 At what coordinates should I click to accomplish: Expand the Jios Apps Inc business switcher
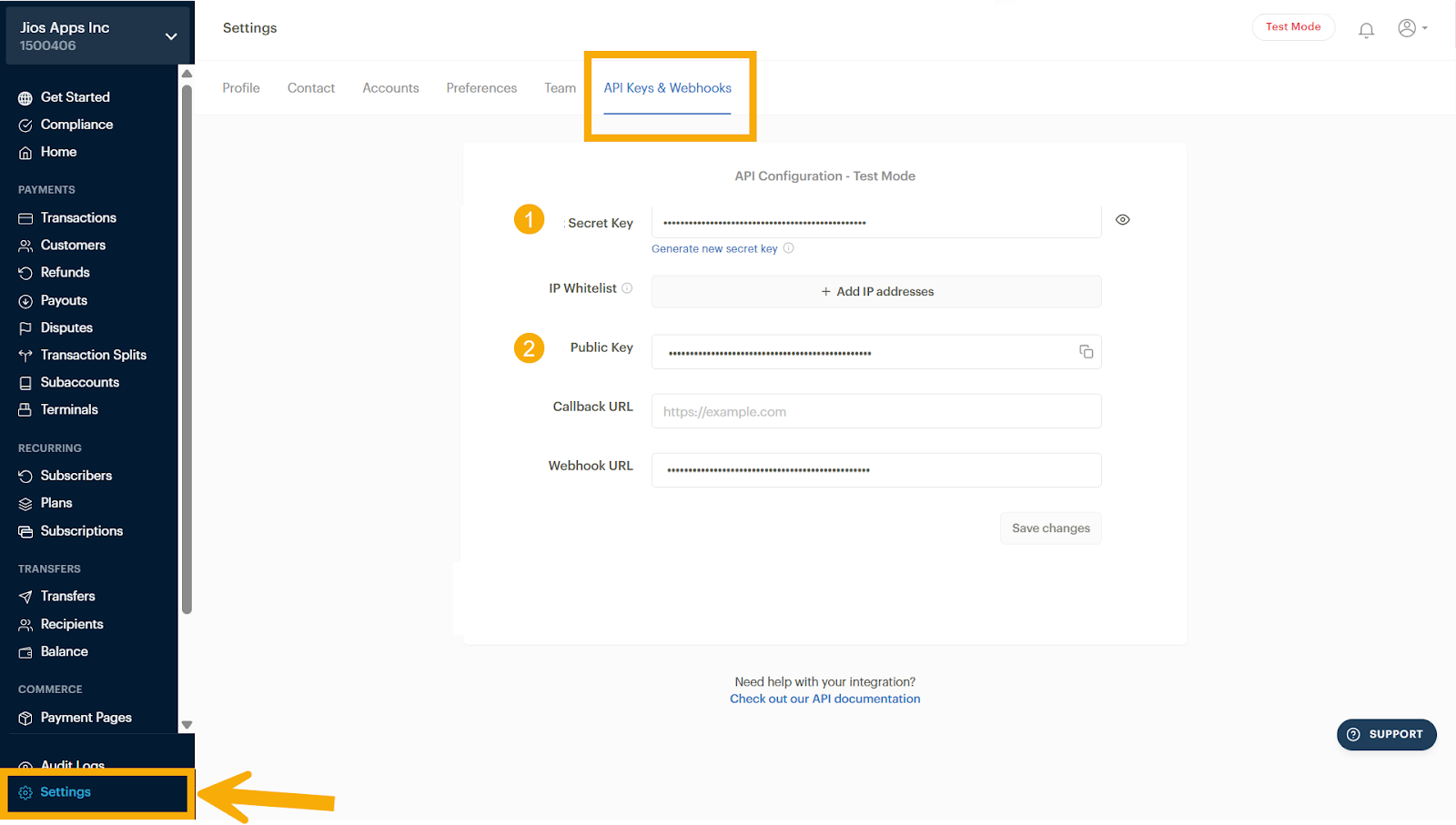coord(171,36)
